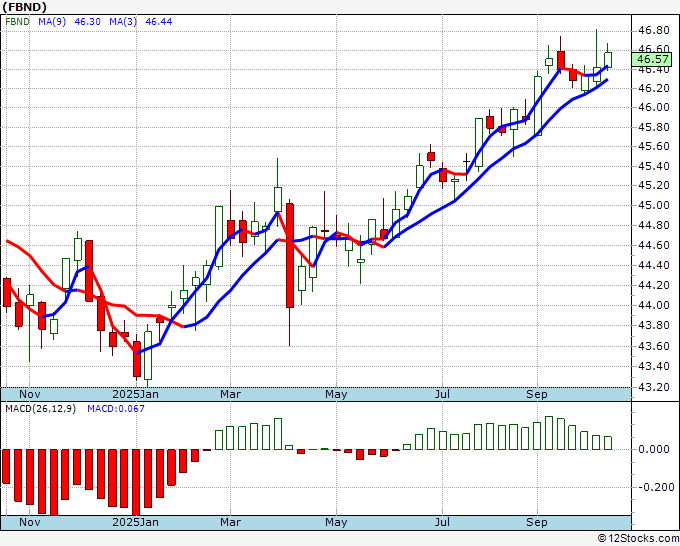
Task: Click Nov on the MACD panel date axis
Action: coord(29,522)
